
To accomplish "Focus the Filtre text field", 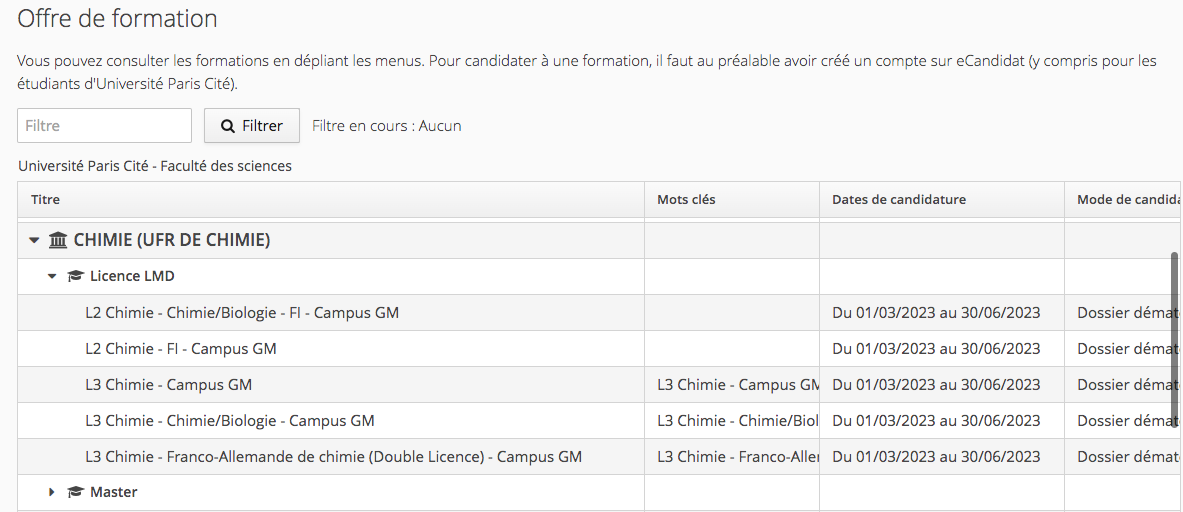I will 105,126.
